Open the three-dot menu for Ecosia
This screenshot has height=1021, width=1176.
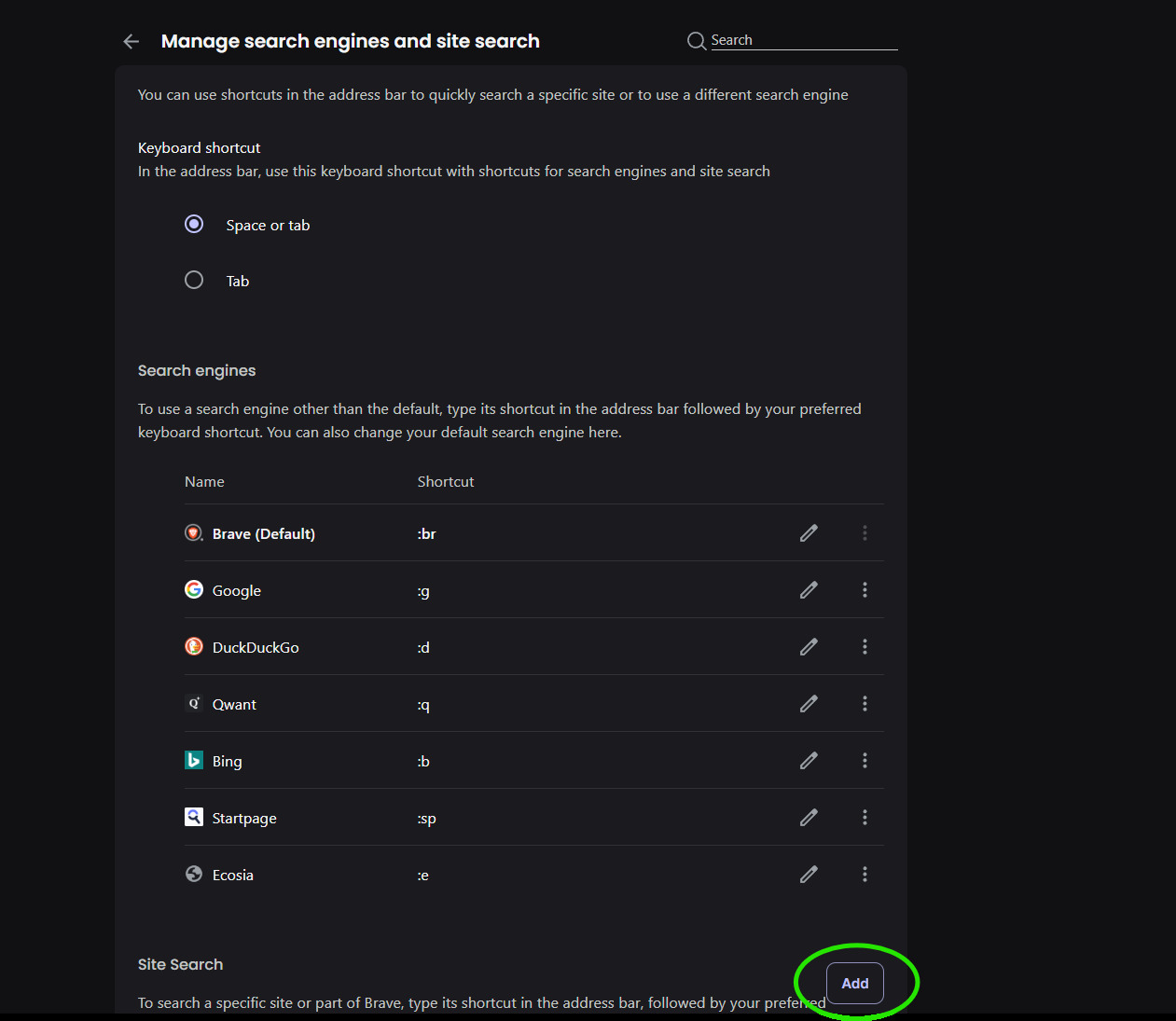coord(865,874)
